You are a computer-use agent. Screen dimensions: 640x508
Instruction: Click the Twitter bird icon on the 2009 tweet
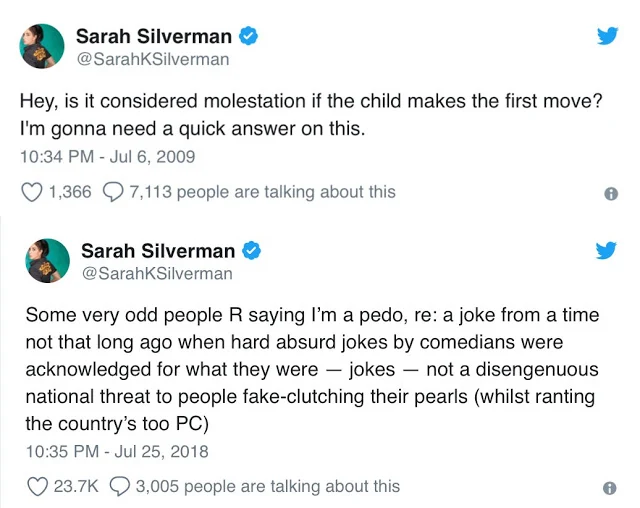pos(607,36)
